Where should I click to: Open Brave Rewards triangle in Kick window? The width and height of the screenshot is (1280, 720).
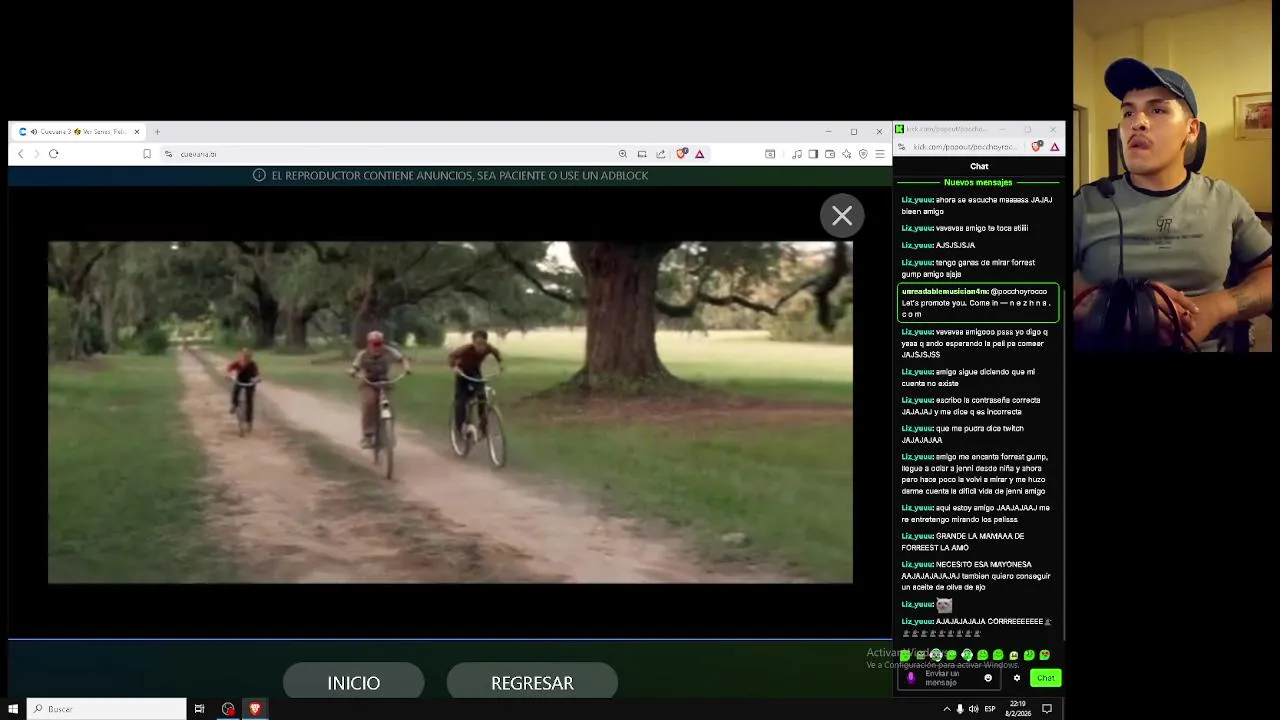pos(1054,147)
